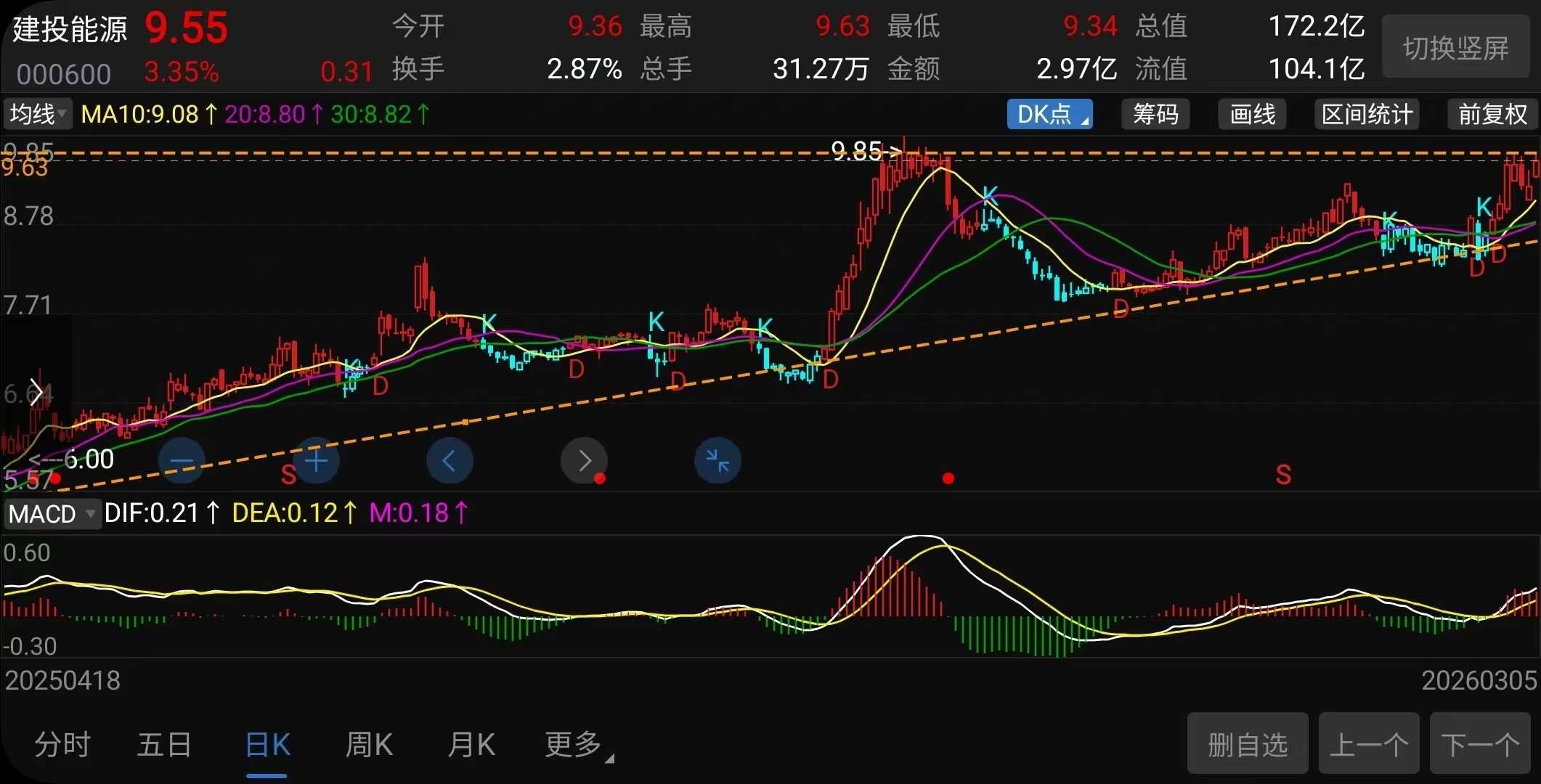Open the MACD indicator dropdown
The width and height of the screenshot is (1541, 784).
pyautogui.click(x=52, y=514)
